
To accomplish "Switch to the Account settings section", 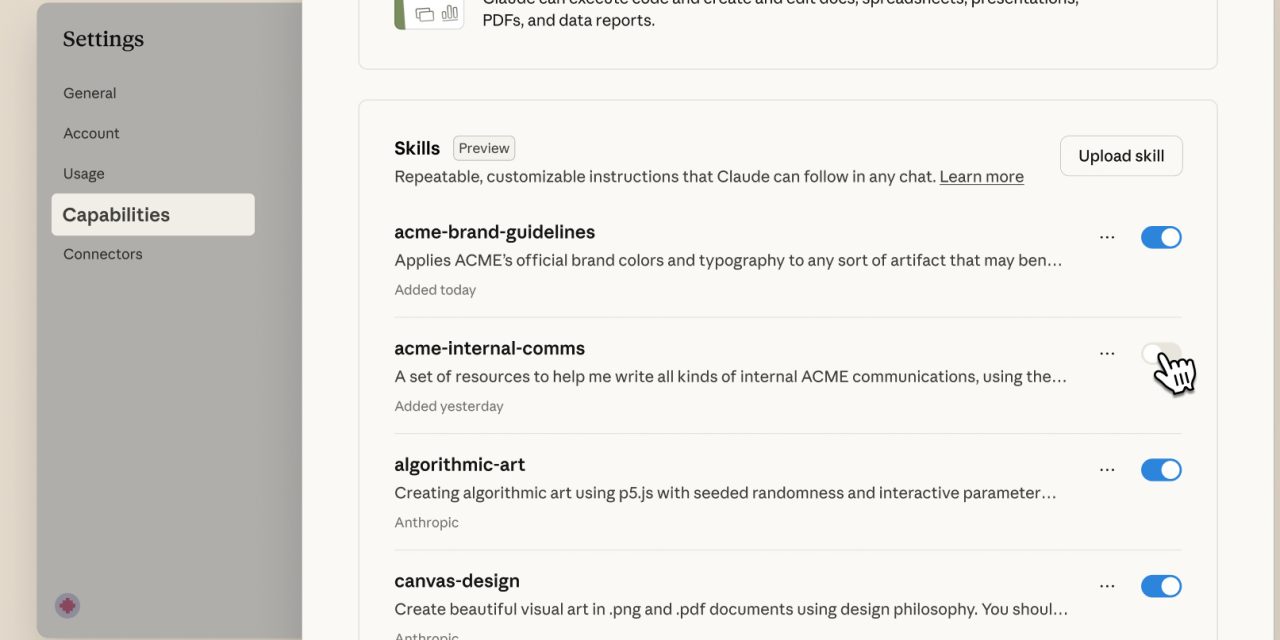I will 91,133.
